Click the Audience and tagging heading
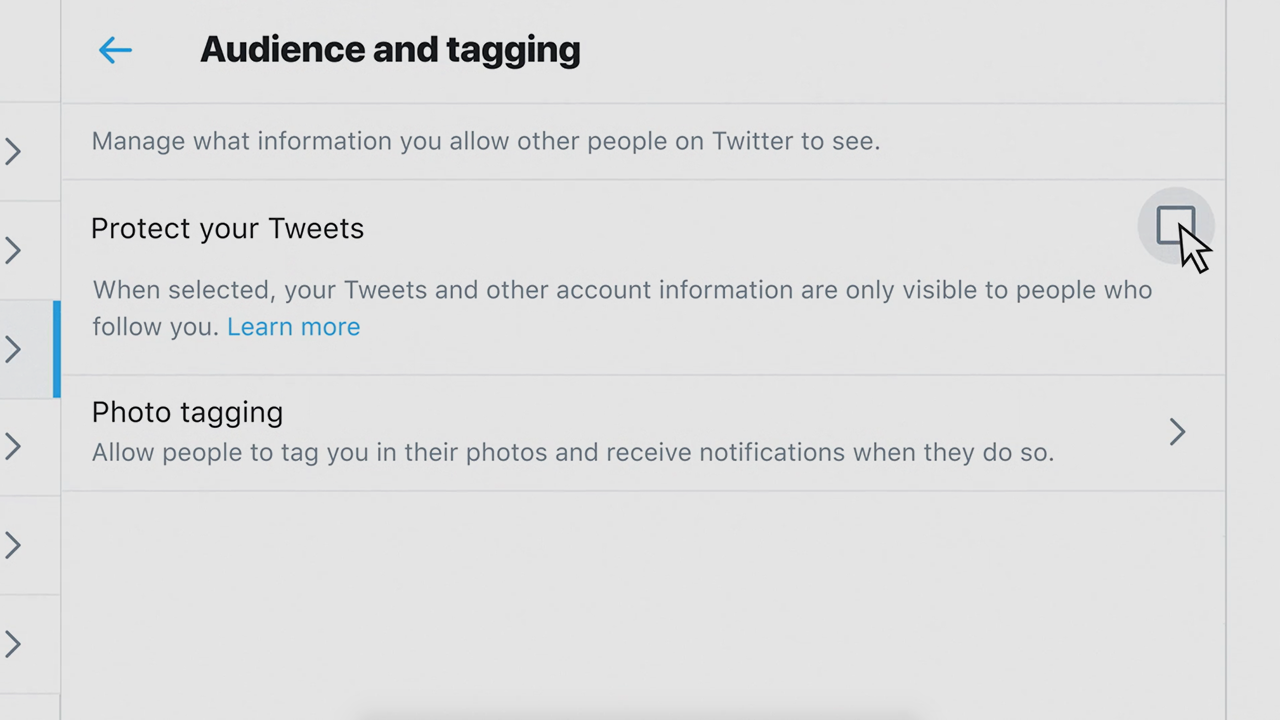Viewport: 1280px width, 720px height. [x=390, y=50]
